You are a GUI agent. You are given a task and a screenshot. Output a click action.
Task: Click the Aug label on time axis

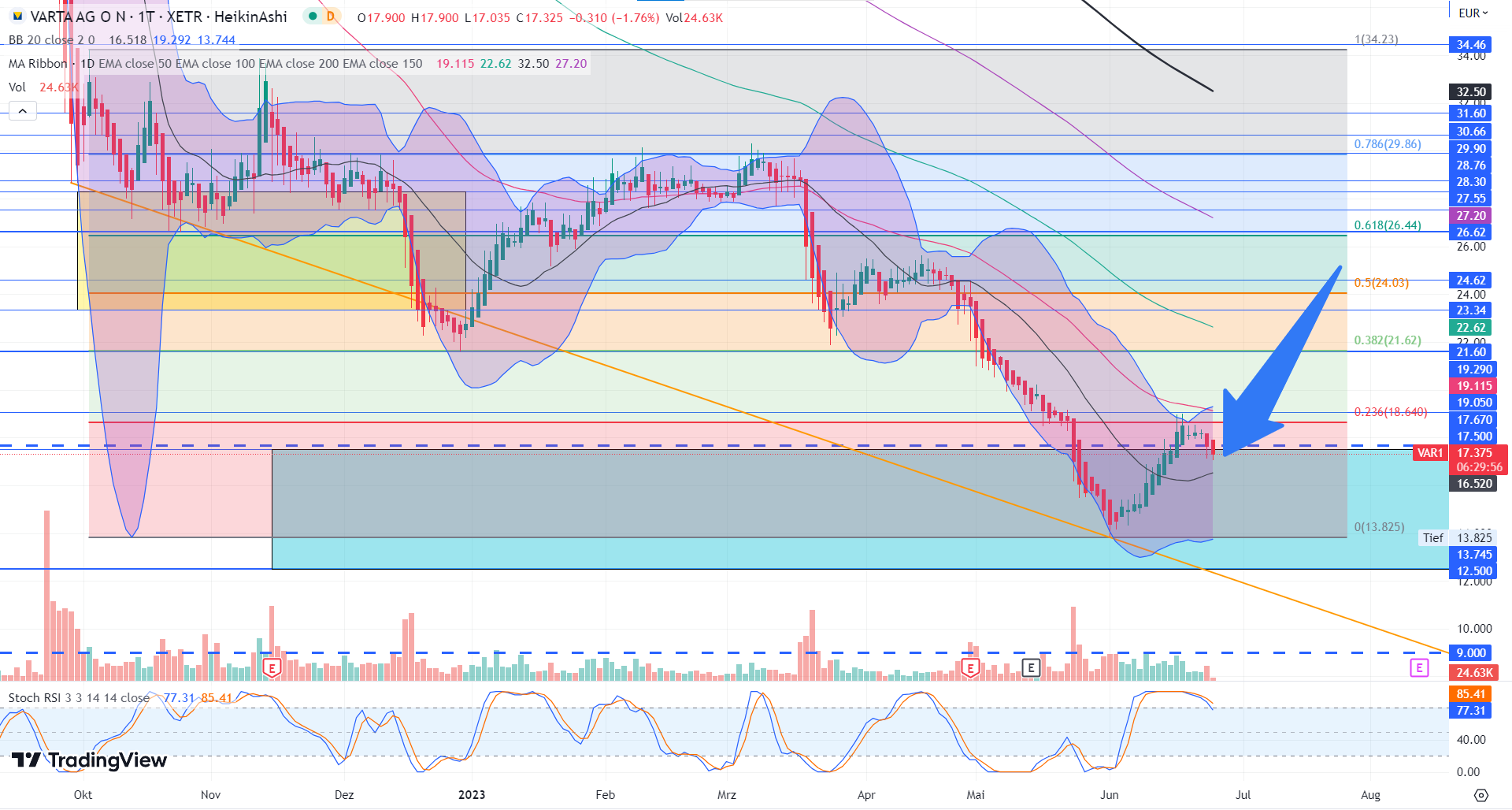1371,795
